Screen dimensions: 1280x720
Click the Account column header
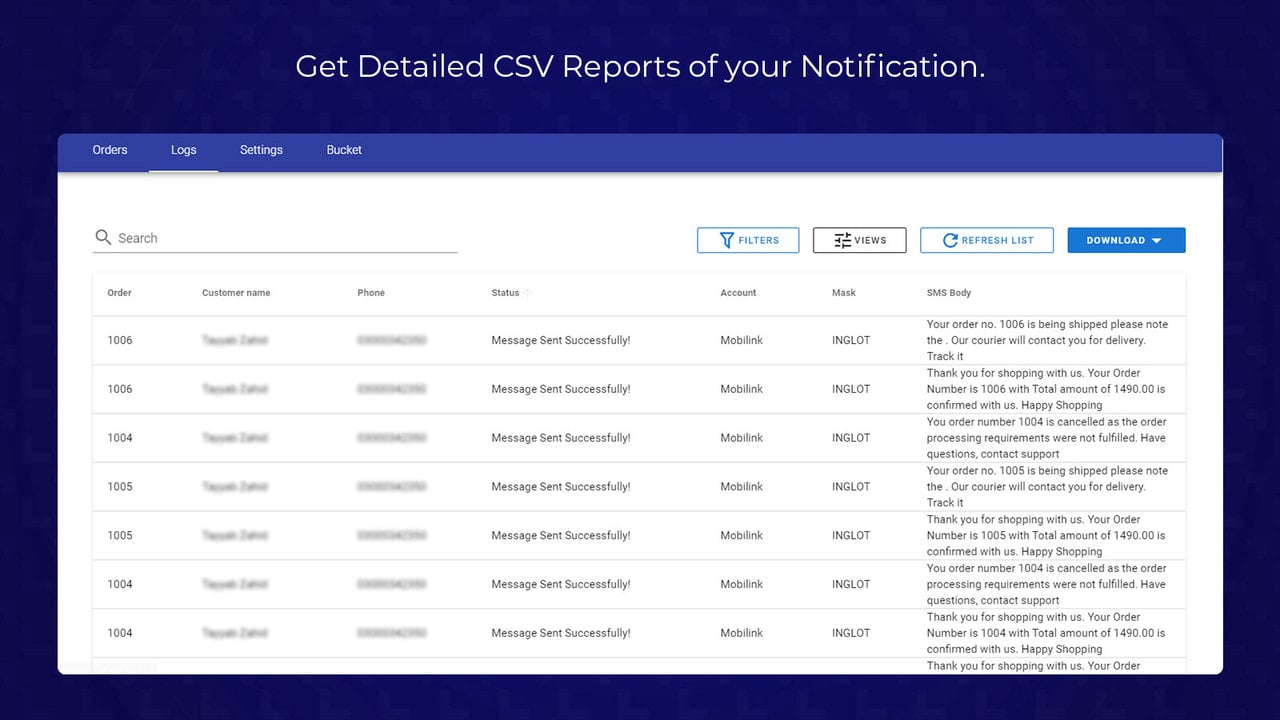[x=738, y=293]
